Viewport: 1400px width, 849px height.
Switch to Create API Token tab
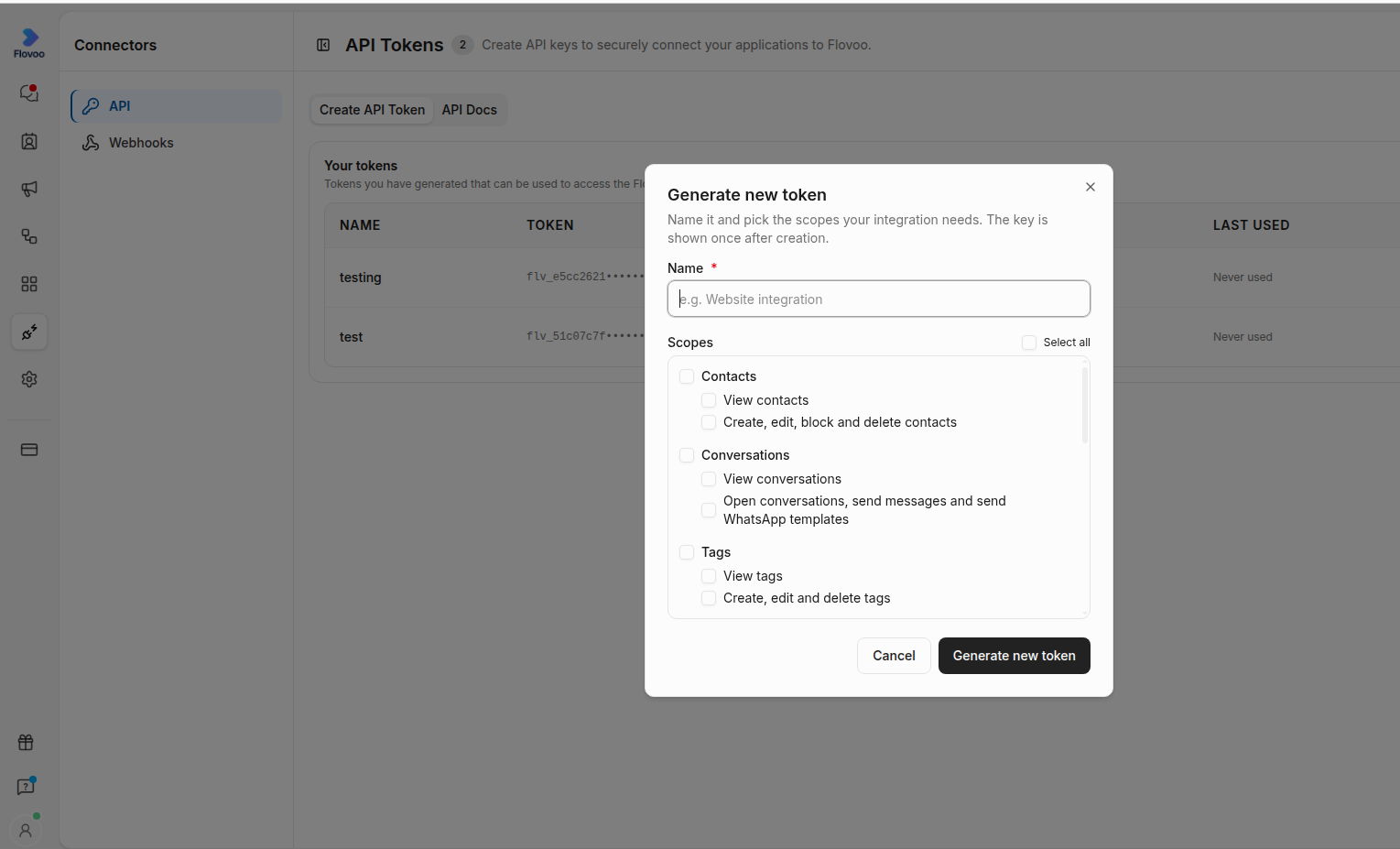pyautogui.click(x=372, y=110)
